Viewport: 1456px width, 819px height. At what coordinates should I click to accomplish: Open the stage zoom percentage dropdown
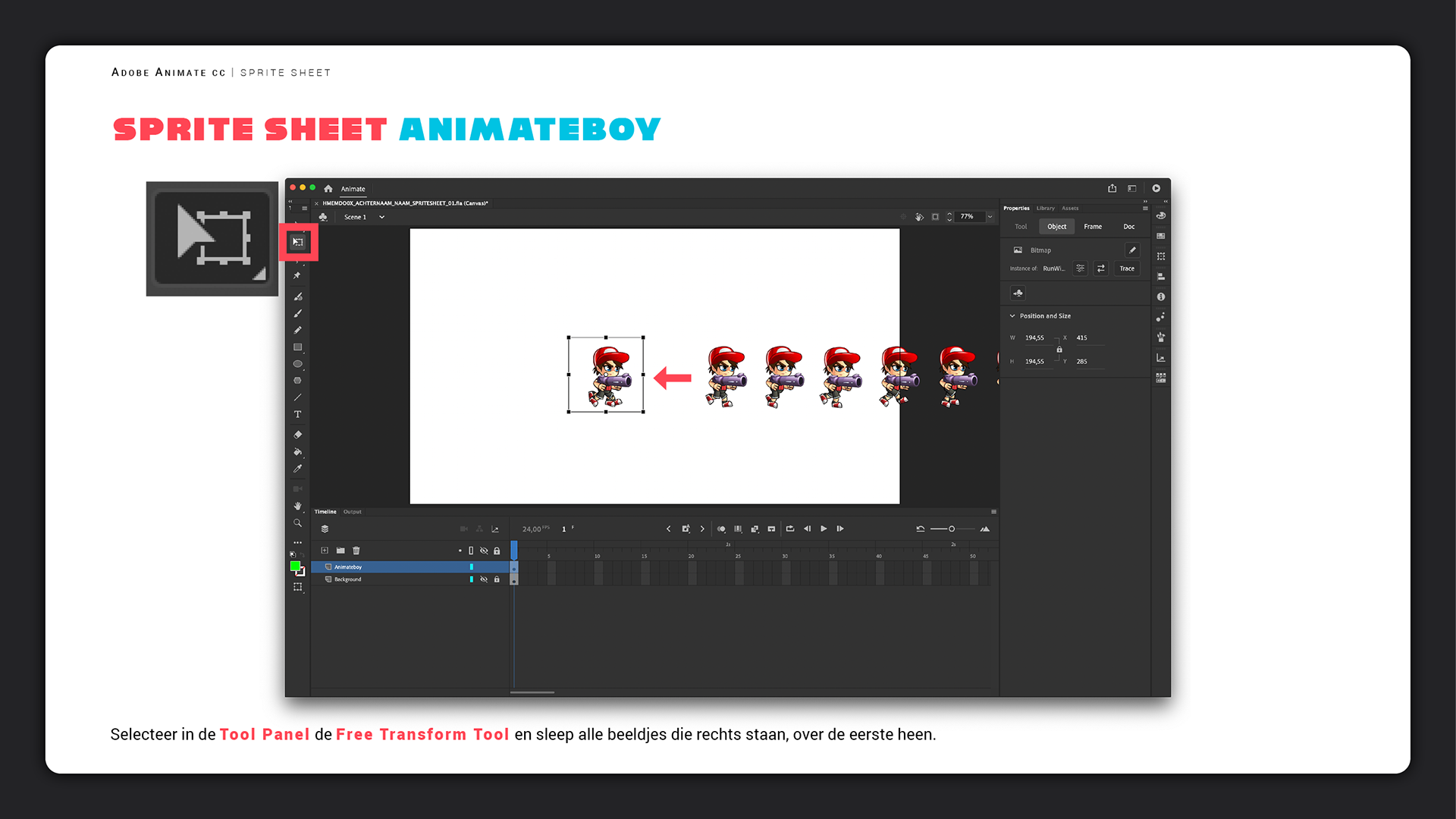[990, 217]
